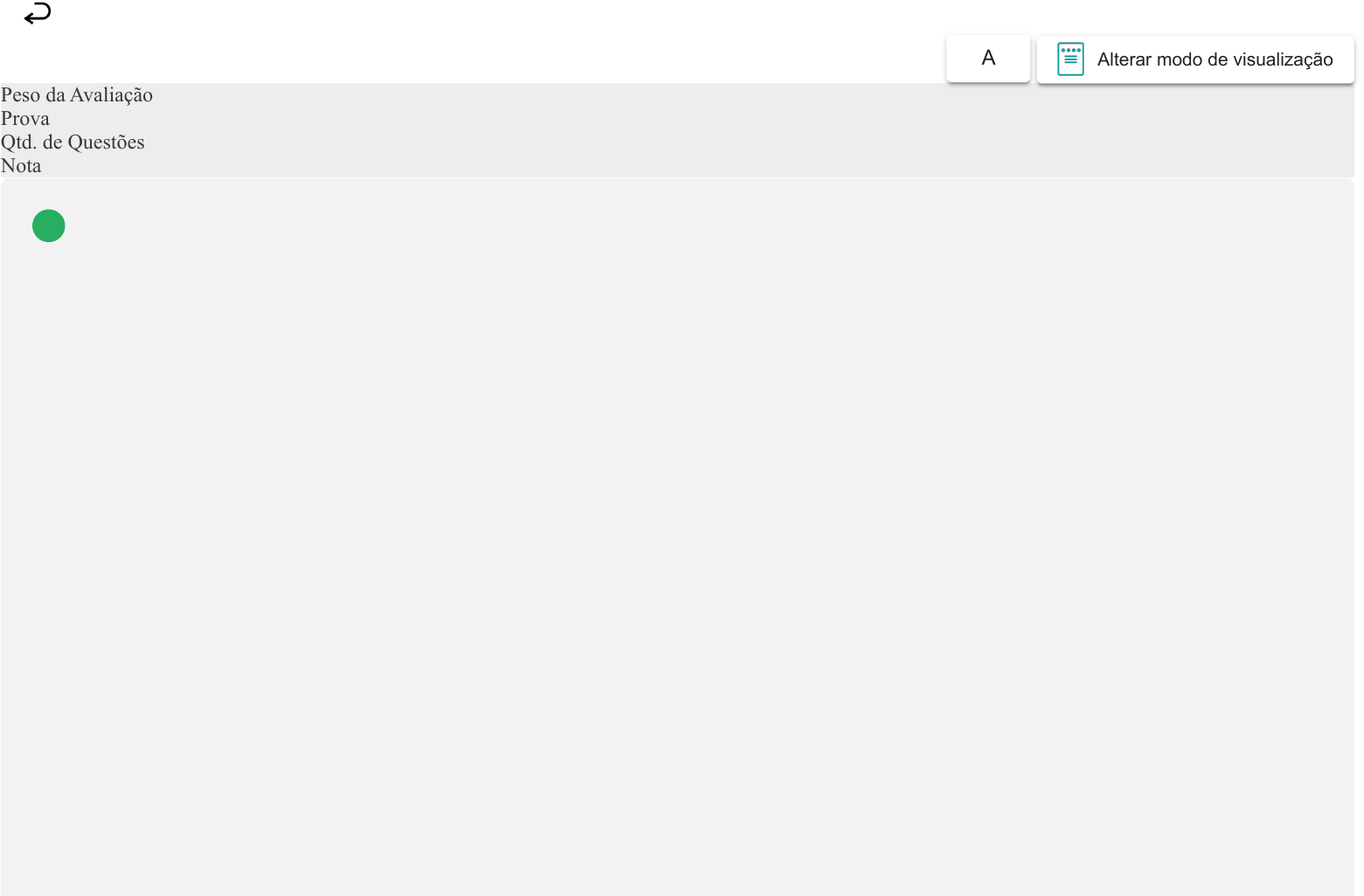
Task: Click the 'A' button
Action: [x=988, y=59]
